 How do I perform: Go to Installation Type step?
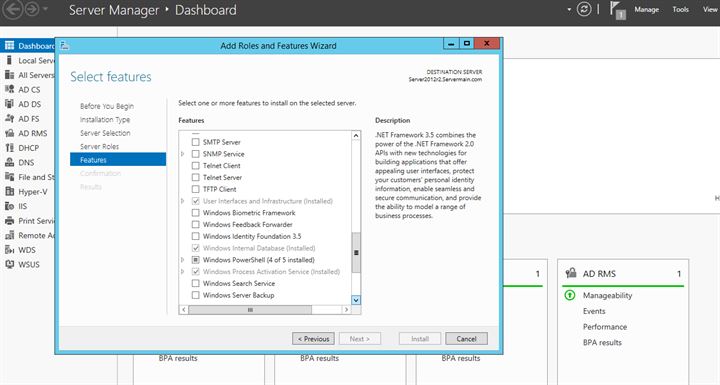coord(105,119)
